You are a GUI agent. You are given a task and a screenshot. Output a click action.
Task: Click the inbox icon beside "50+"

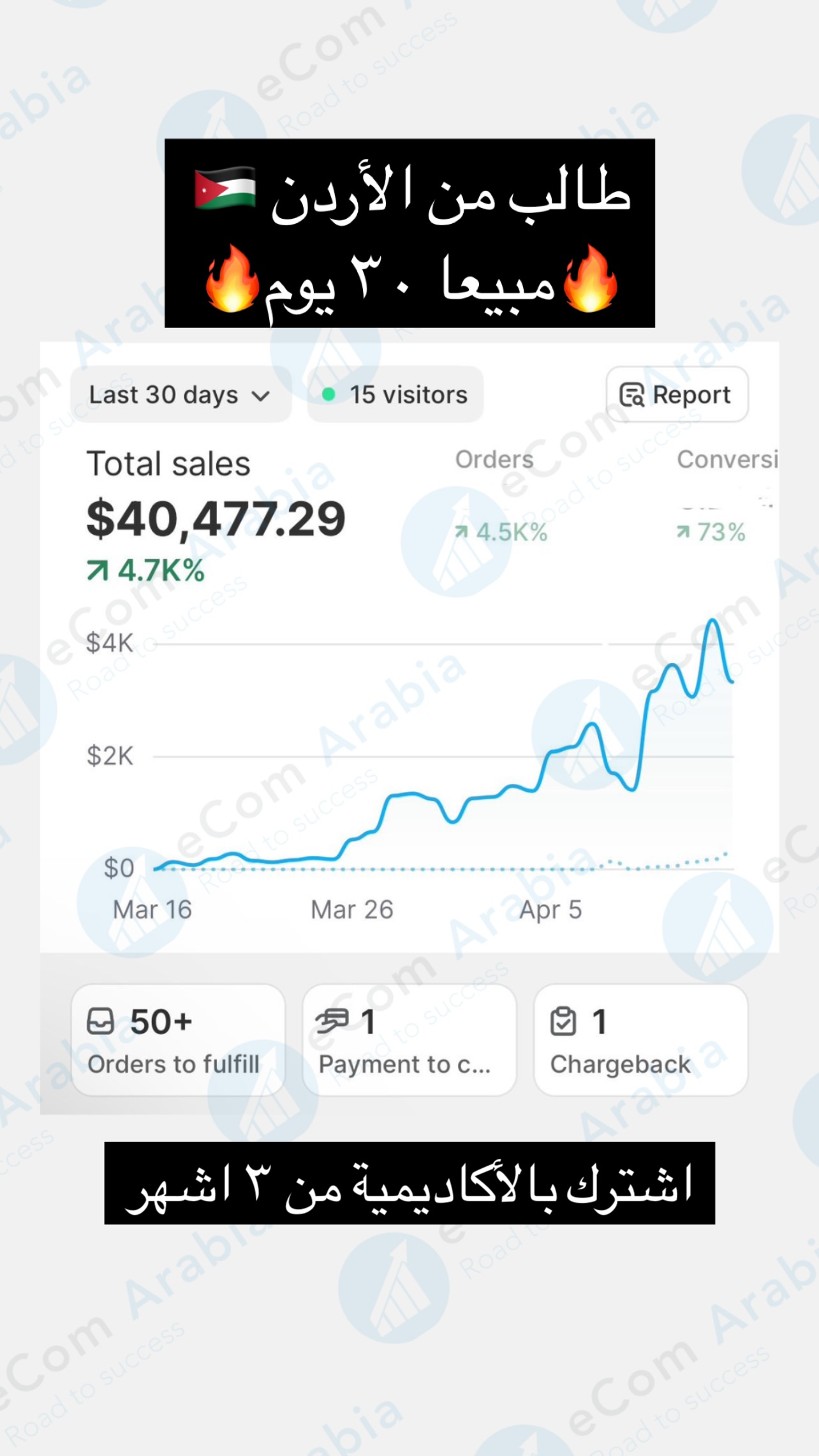100,1021
